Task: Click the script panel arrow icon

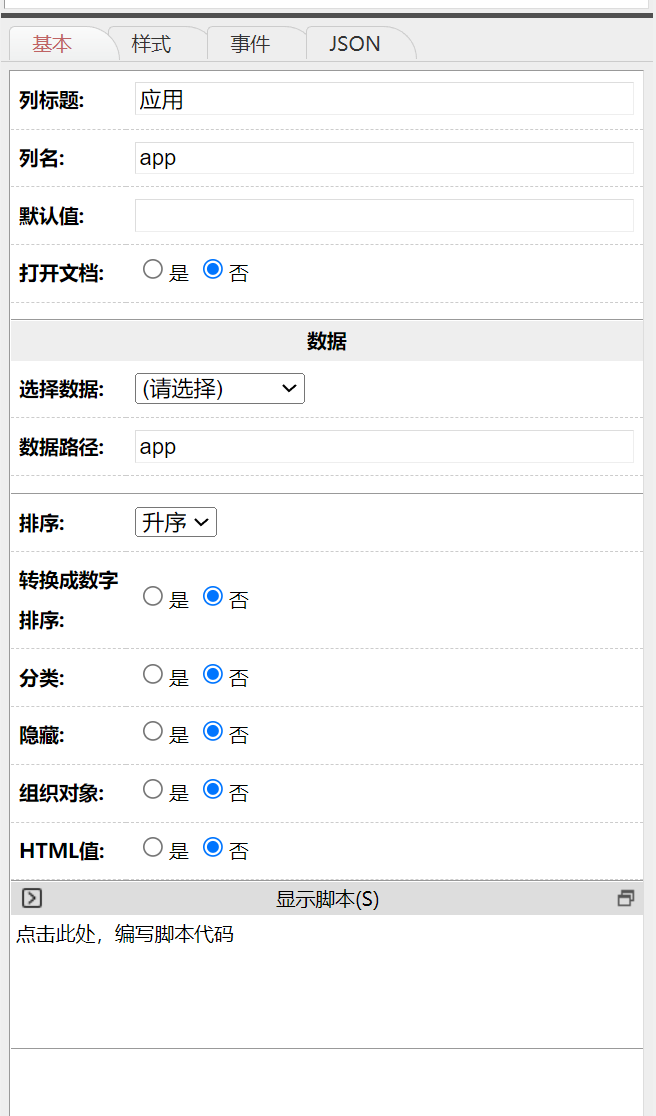Action: (x=32, y=898)
